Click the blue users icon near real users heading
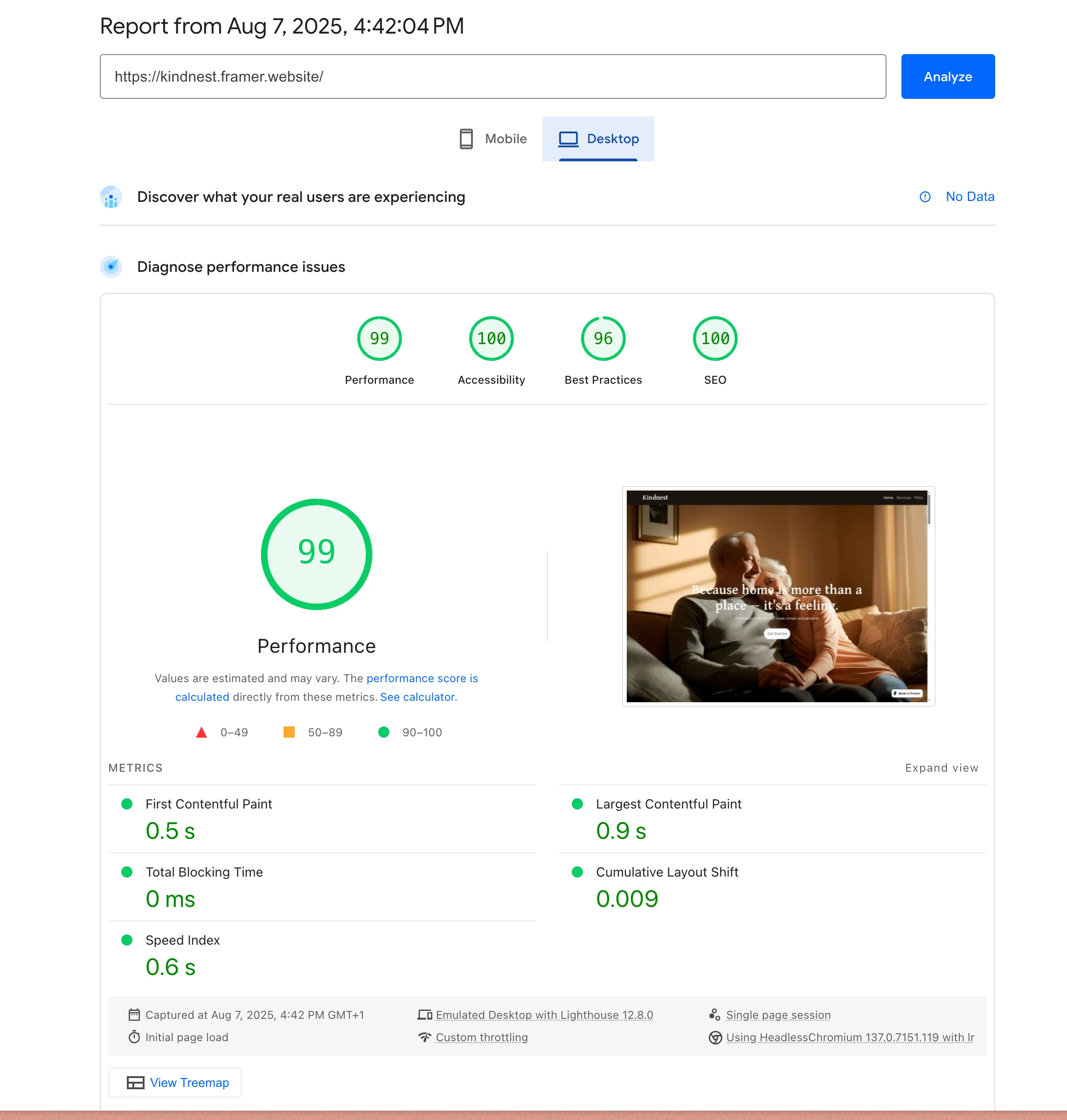The height and width of the screenshot is (1120, 1067). point(111,197)
